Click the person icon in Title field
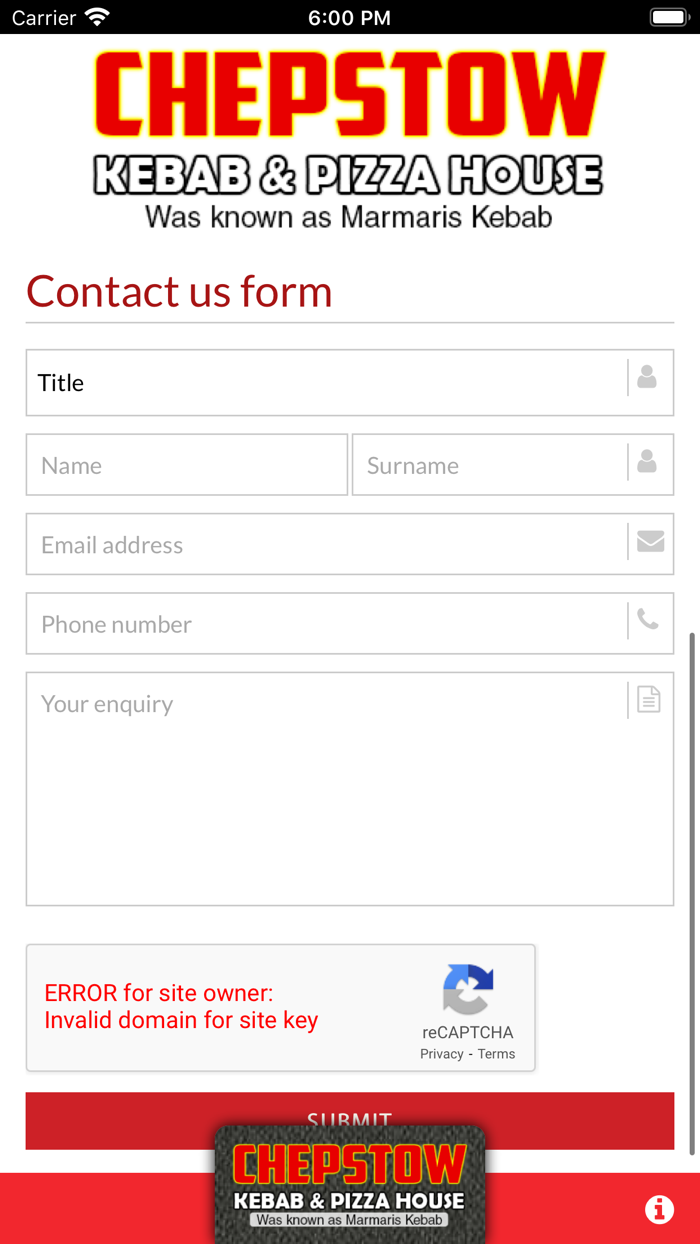This screenshot has height=1244, width=700. pyautogui.click(x=647, y=377)
